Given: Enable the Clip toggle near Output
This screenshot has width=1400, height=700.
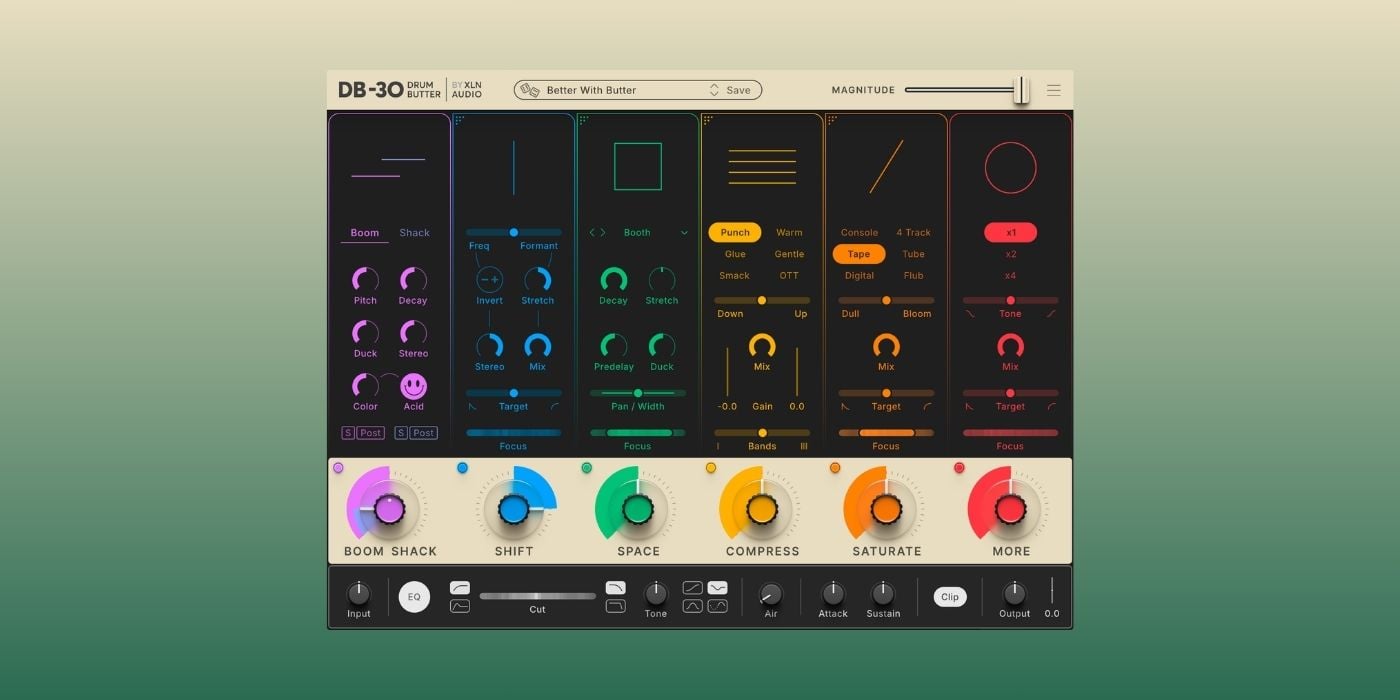Looking at the screenshot, I should (x=949, y=596).
